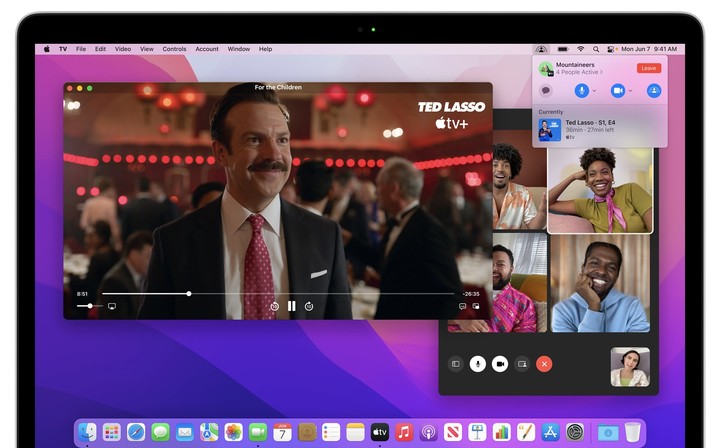Skip back 10 seconds in video
This screenshot has width=720, height=448.
(275, 306)
